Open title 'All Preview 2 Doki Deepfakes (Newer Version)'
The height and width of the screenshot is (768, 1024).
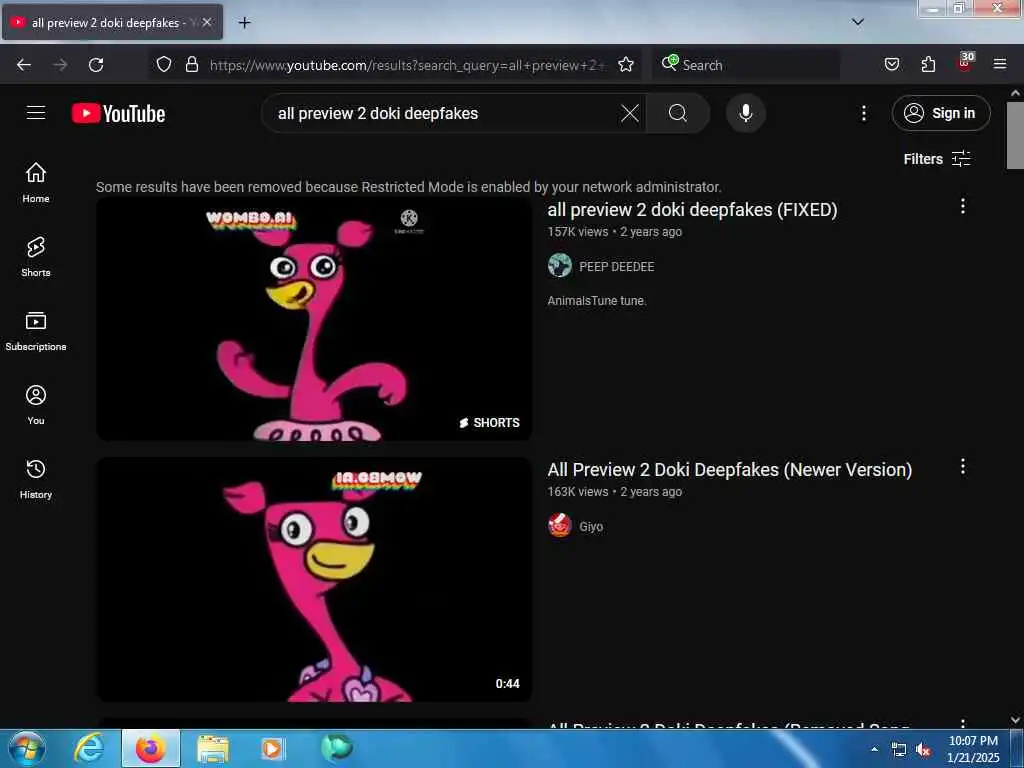pyautogui.click(x=729, y=470)
